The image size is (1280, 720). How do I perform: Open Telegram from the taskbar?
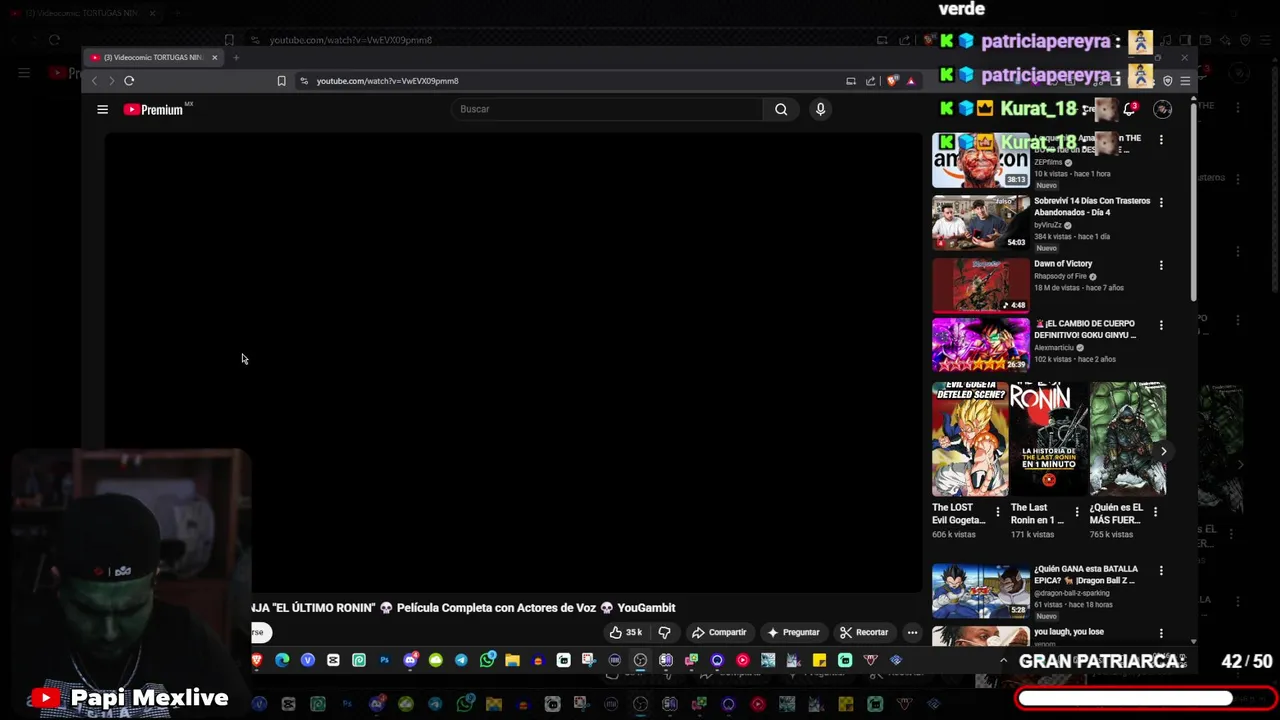(x=461, y=660)
